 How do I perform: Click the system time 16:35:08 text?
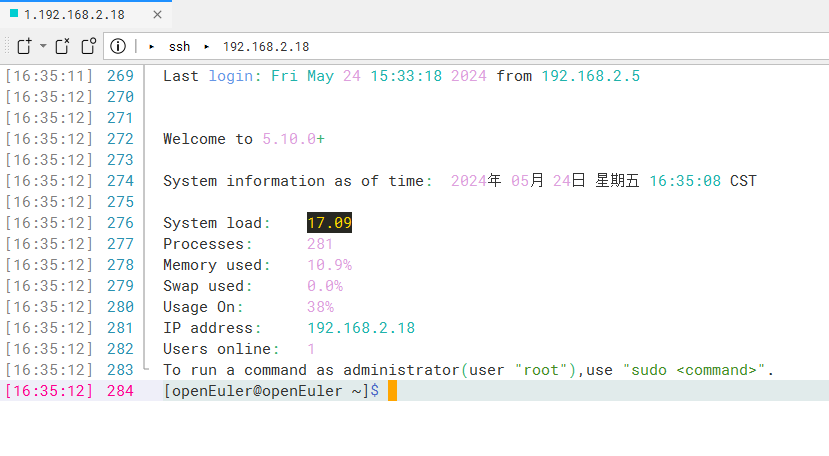click(685, 181)
